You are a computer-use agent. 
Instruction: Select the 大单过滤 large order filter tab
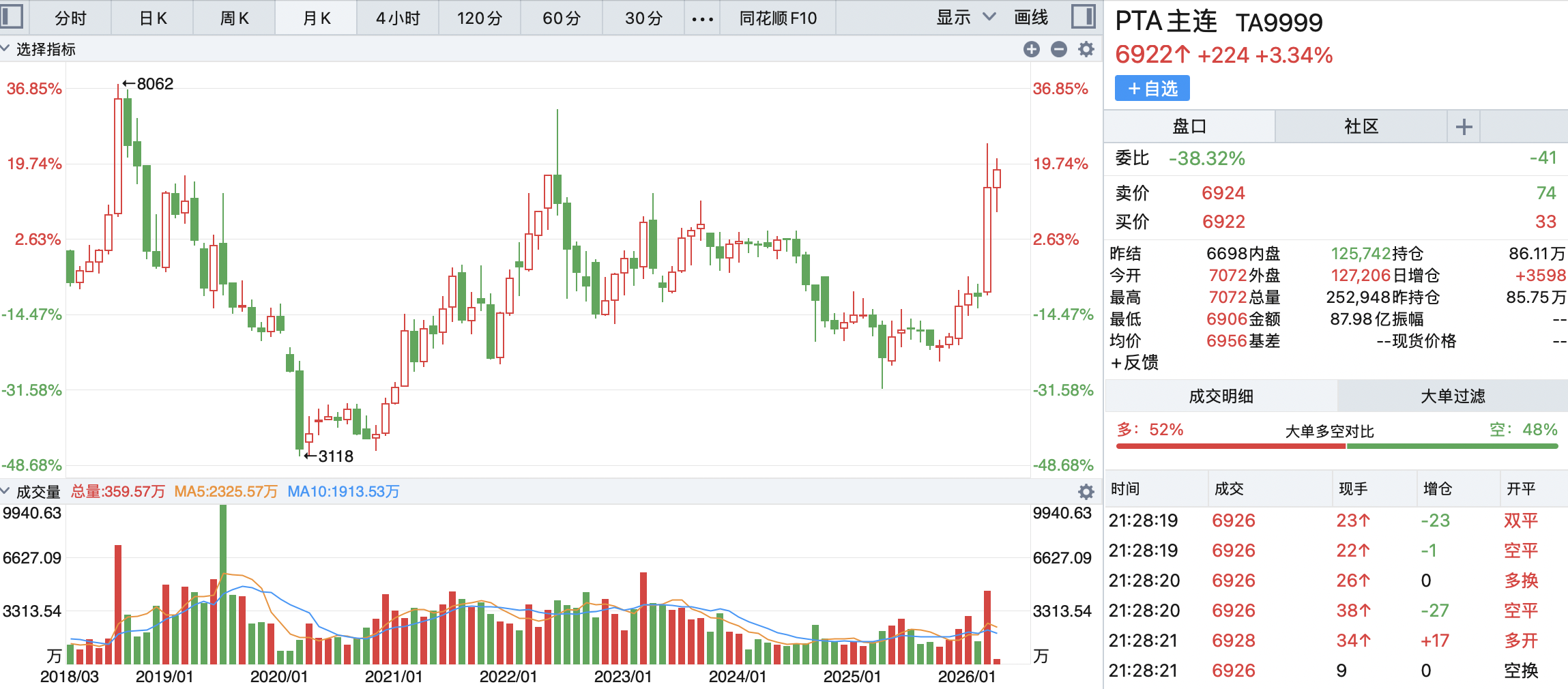(1452, 396)
